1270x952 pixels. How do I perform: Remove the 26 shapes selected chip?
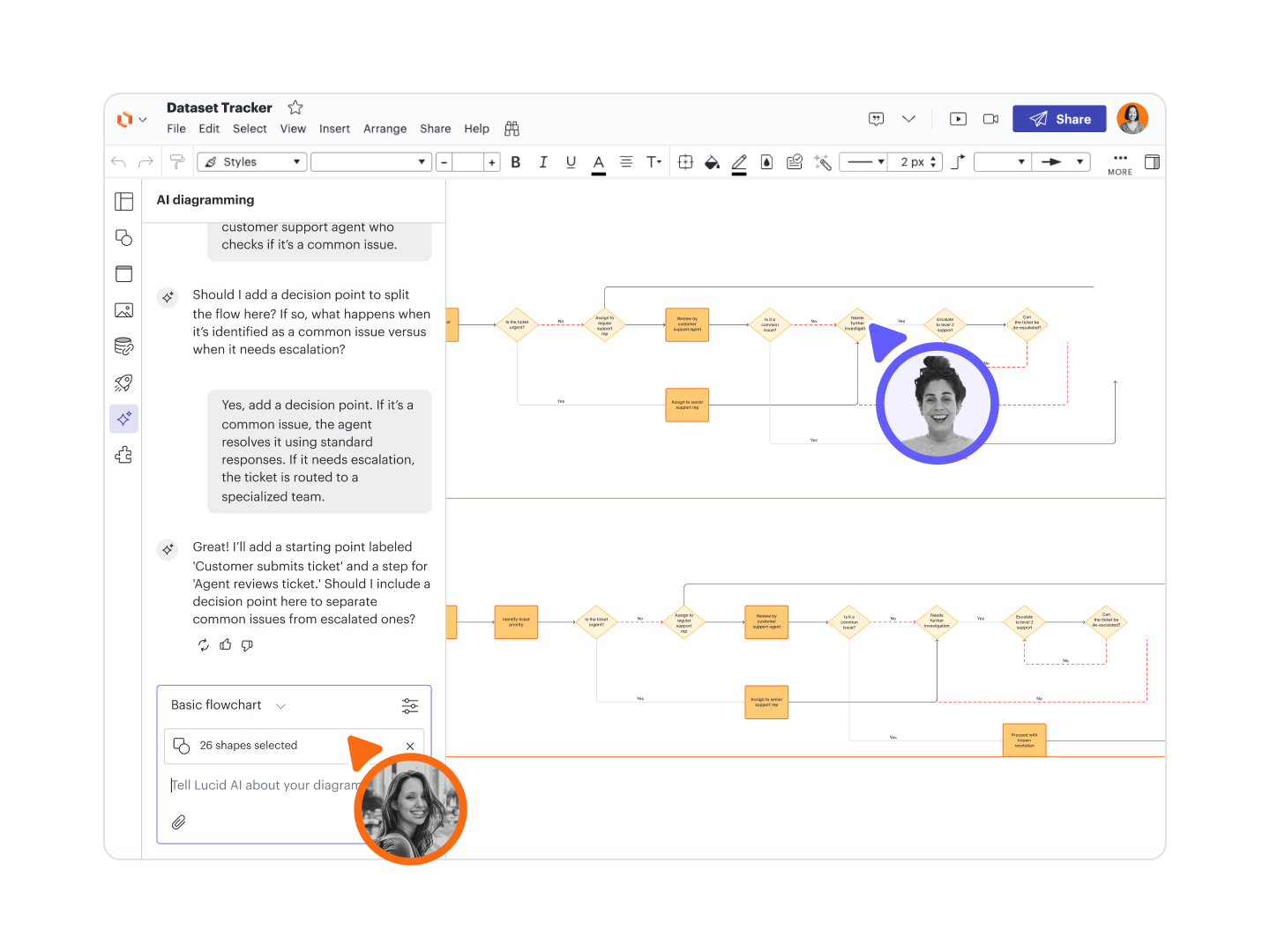pos(410,746)
